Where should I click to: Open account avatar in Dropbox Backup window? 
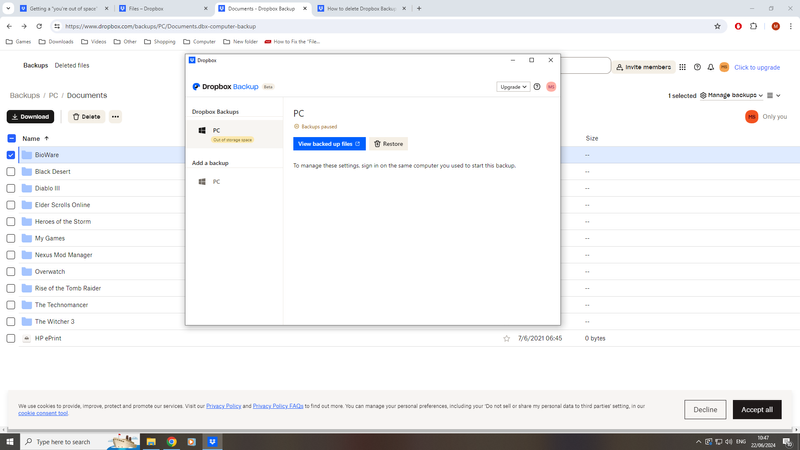pyautogui.click(x=551, y=87)
